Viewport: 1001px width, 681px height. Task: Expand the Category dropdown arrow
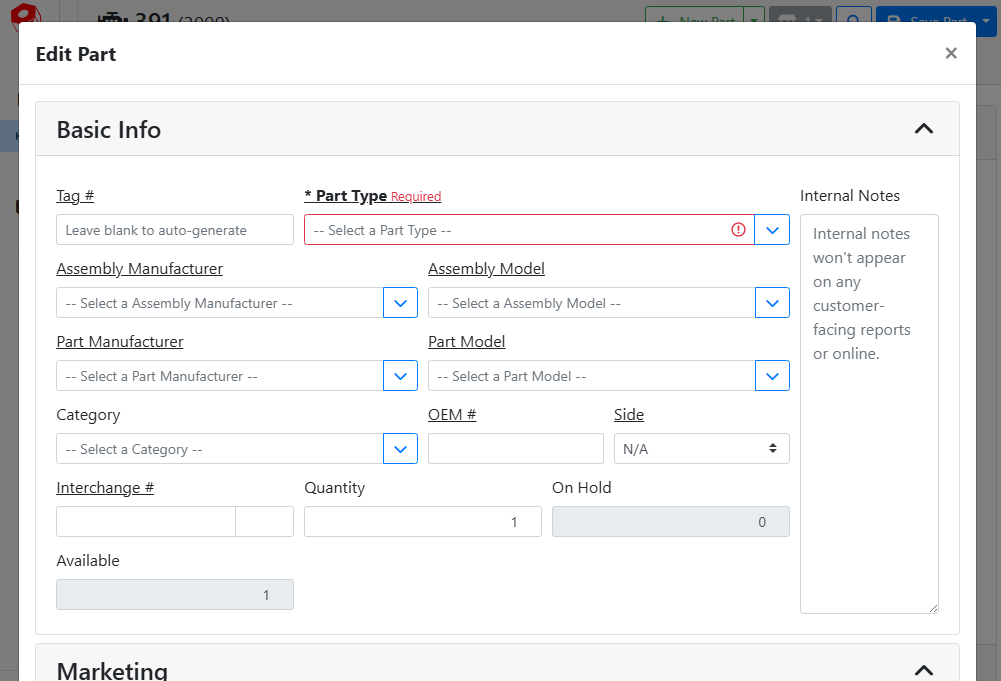click(400, 449)
